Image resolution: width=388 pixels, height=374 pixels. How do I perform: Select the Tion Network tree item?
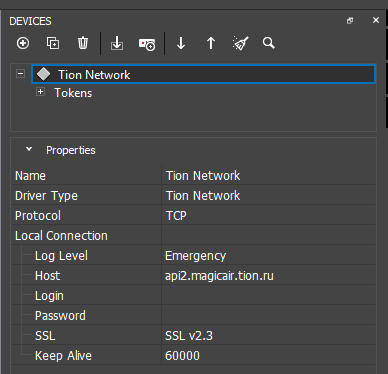[203, 74]
